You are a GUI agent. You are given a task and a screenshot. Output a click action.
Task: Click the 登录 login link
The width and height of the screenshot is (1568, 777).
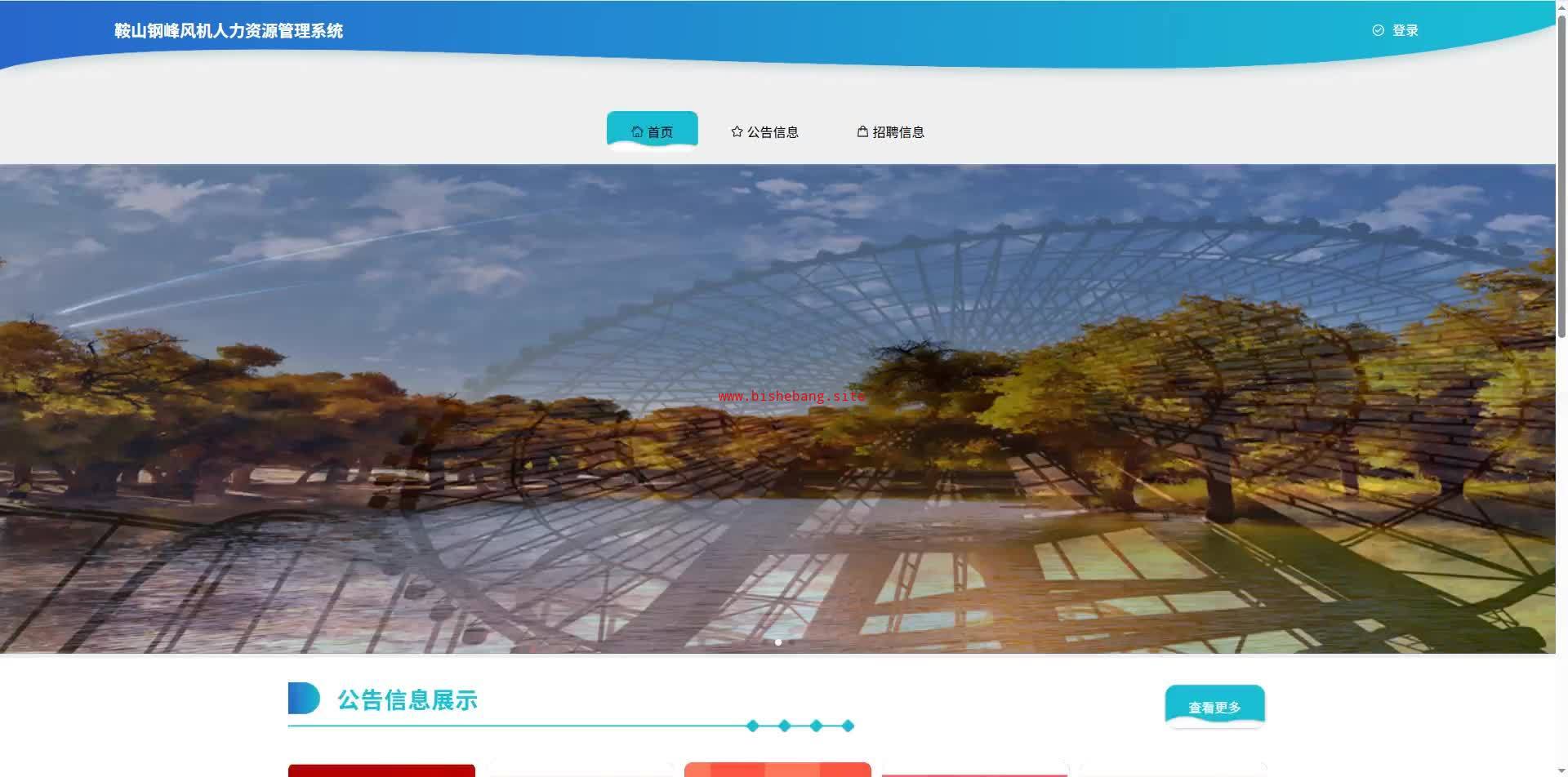pos(1405,30)
